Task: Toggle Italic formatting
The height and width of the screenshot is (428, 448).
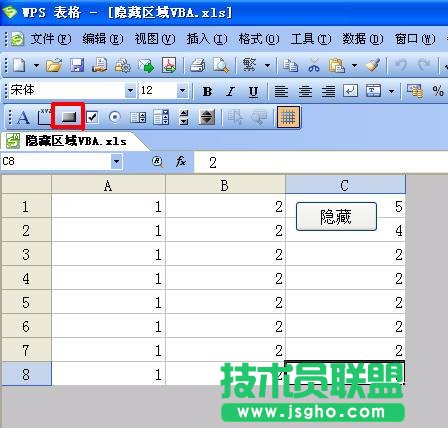Action: [x=230, y=91]
